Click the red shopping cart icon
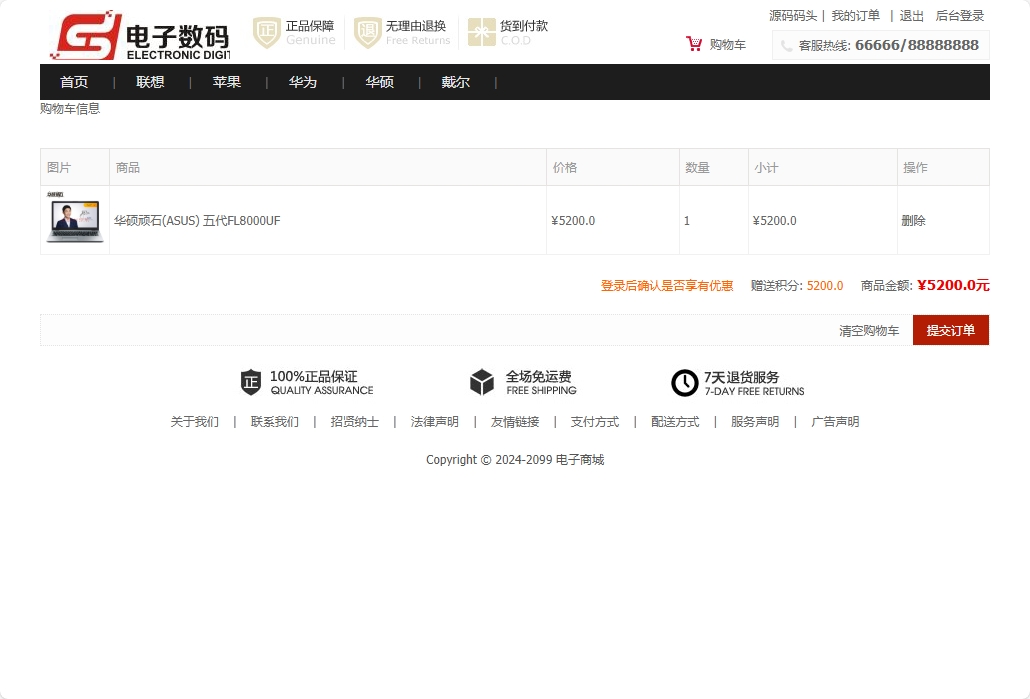 point(694,44)
